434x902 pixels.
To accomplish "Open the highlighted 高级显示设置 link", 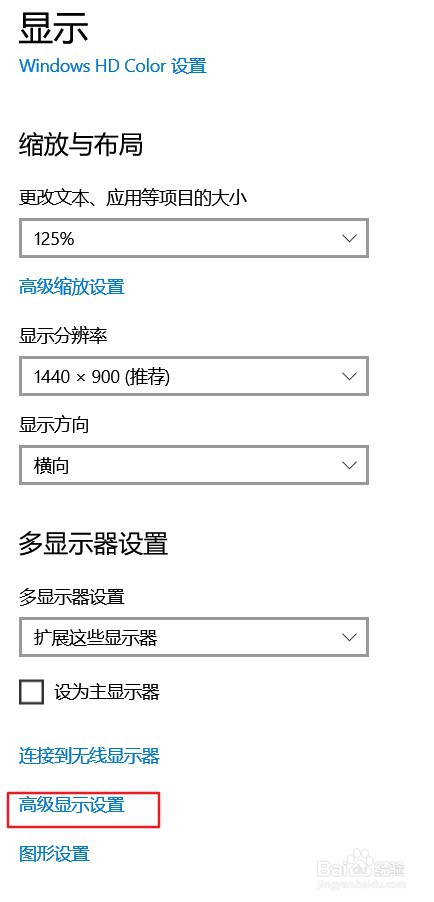I will point(72,804).
